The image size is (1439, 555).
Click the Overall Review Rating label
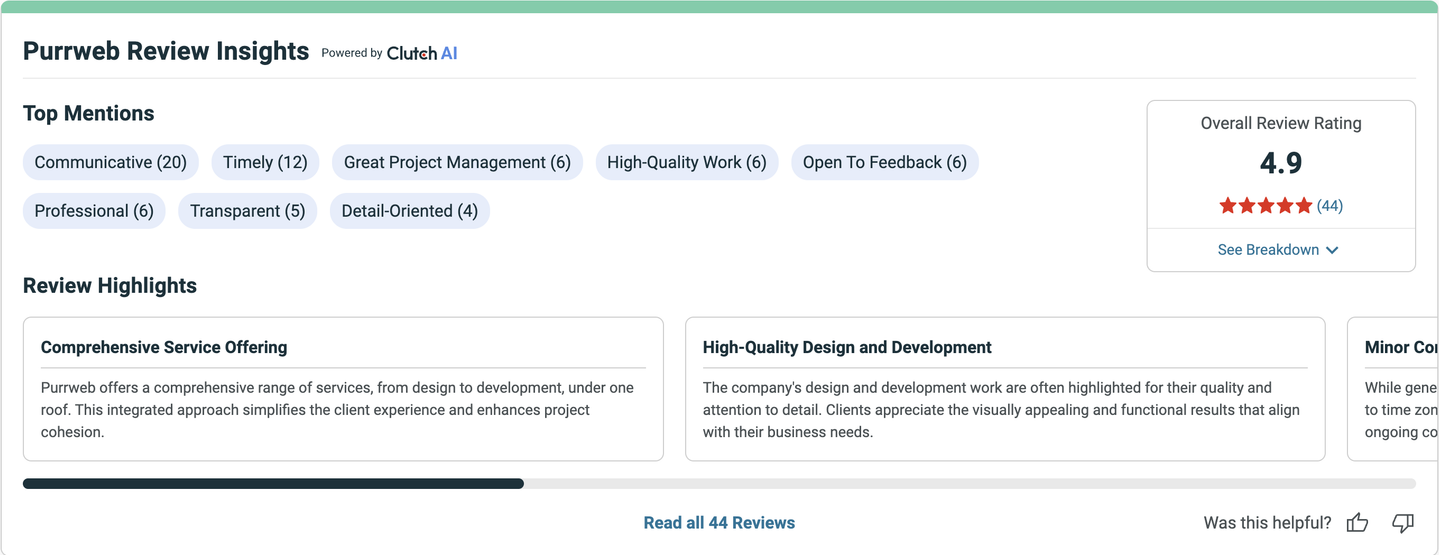(x=1281, y=123)
